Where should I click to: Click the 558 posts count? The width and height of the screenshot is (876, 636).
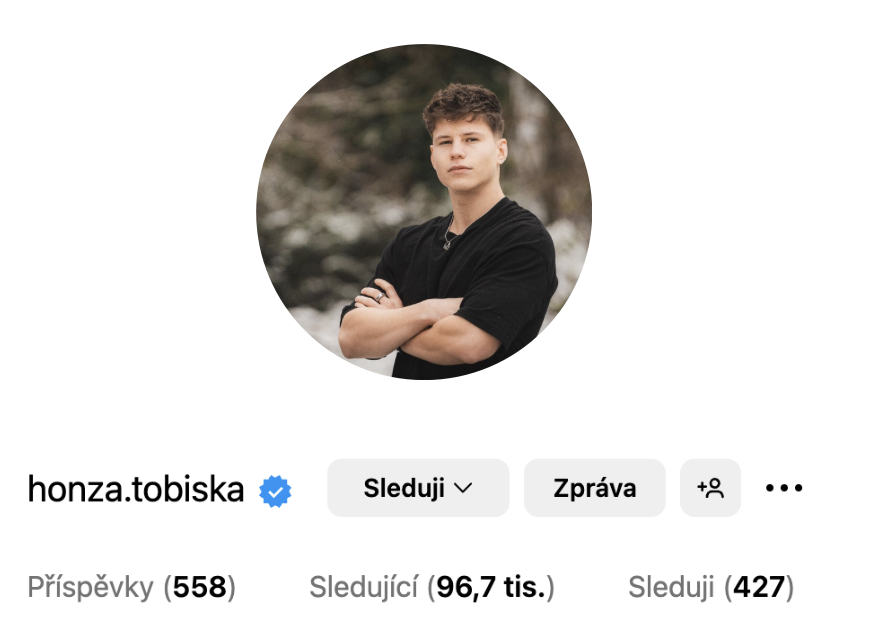pos(199,587)
